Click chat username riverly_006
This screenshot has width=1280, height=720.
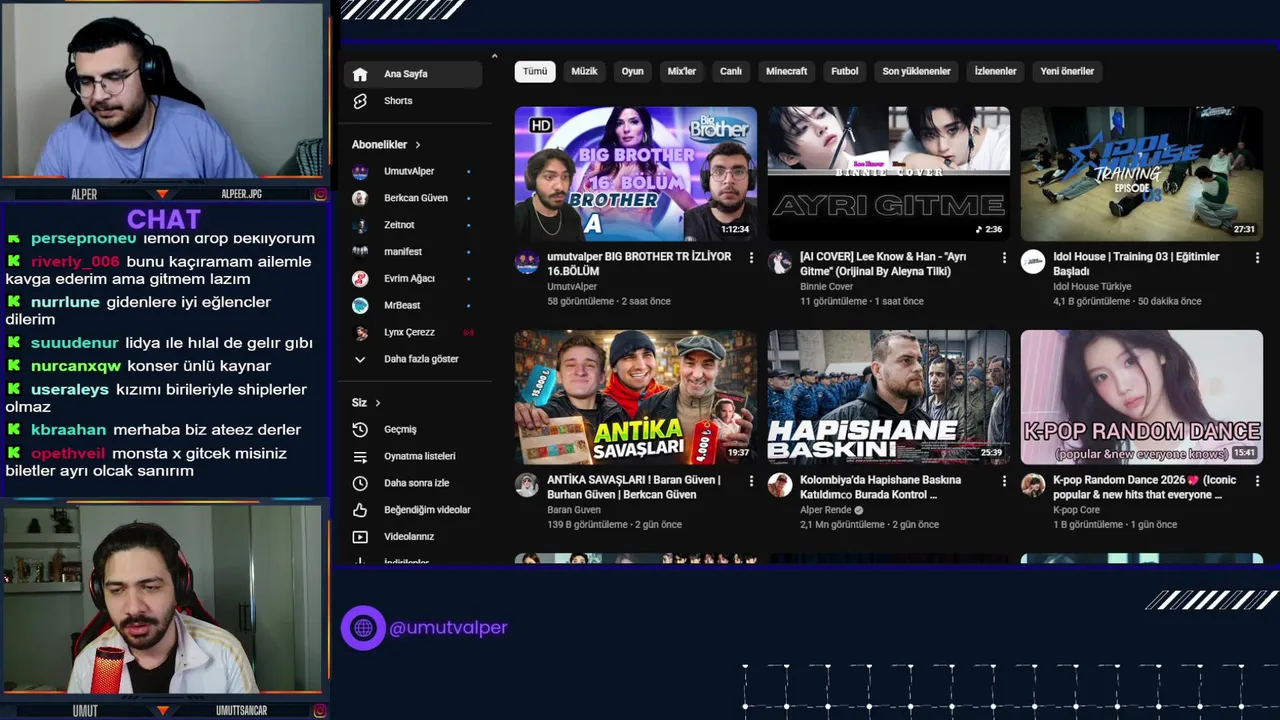click(75, 262)
